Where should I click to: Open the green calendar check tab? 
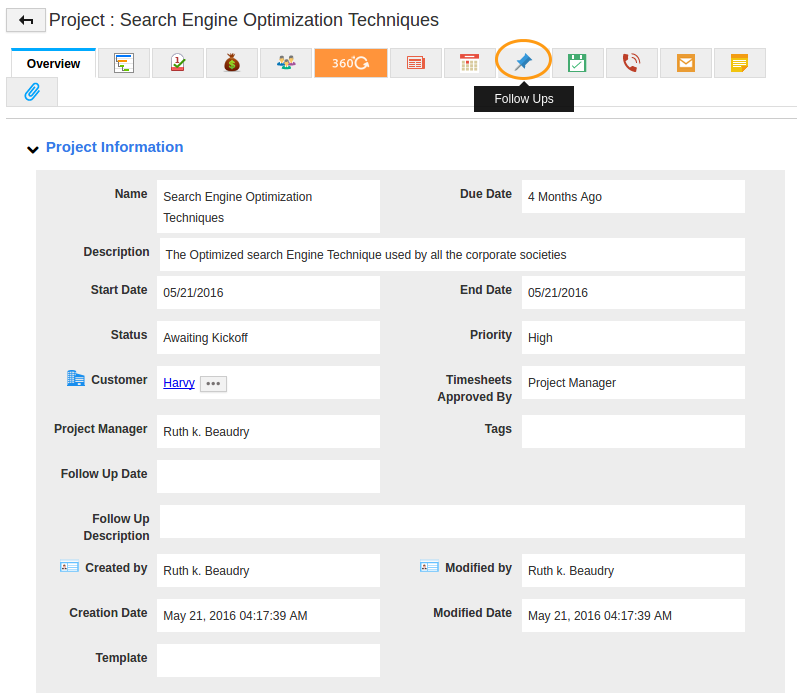click(577, 63)
